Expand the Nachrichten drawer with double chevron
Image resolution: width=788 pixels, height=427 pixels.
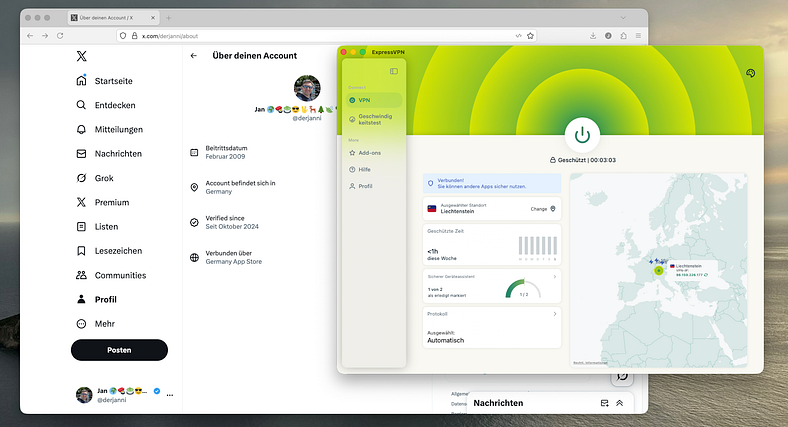620,402
